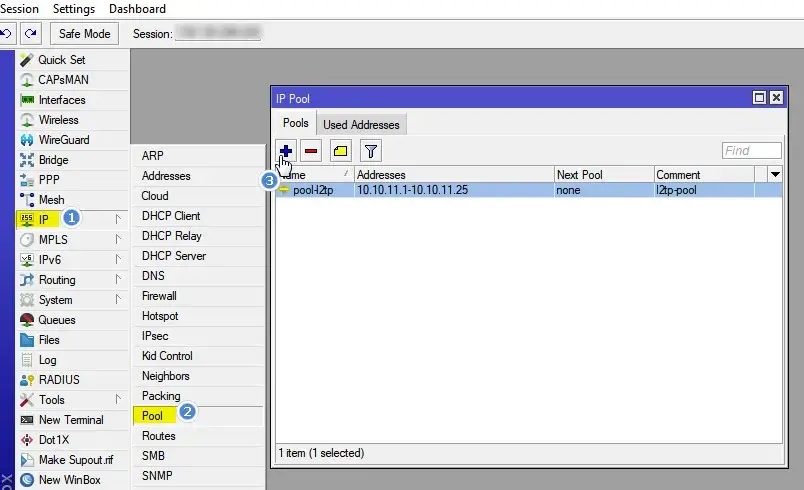
Task: Click the Queues tree icon
Action: pos(27,320)
